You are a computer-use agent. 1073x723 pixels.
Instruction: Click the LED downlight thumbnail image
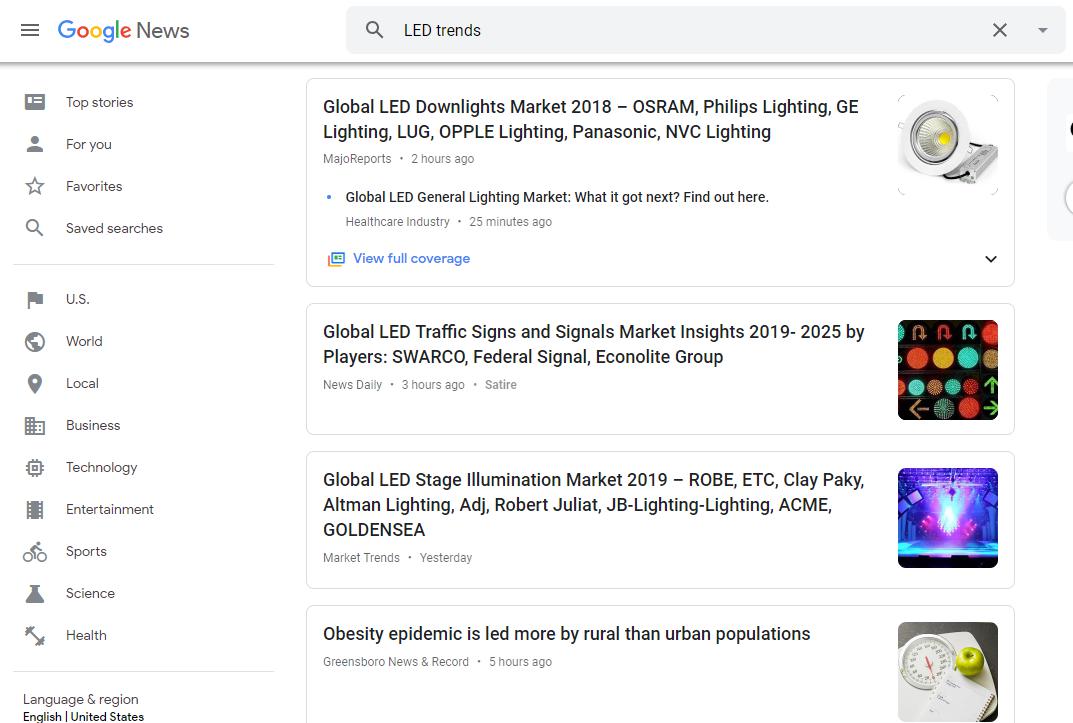948,145
